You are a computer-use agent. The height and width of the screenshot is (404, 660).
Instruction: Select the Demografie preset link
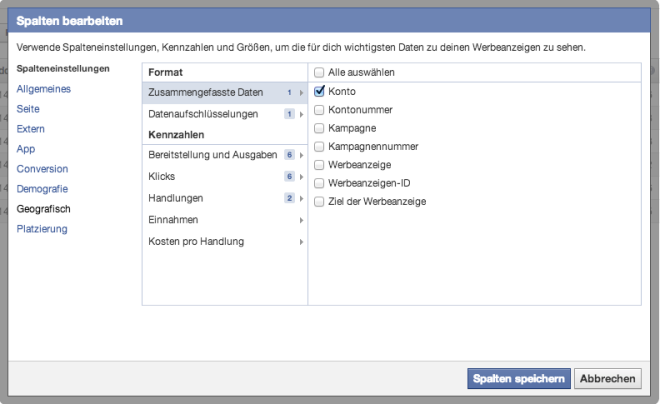pos(42,189)
